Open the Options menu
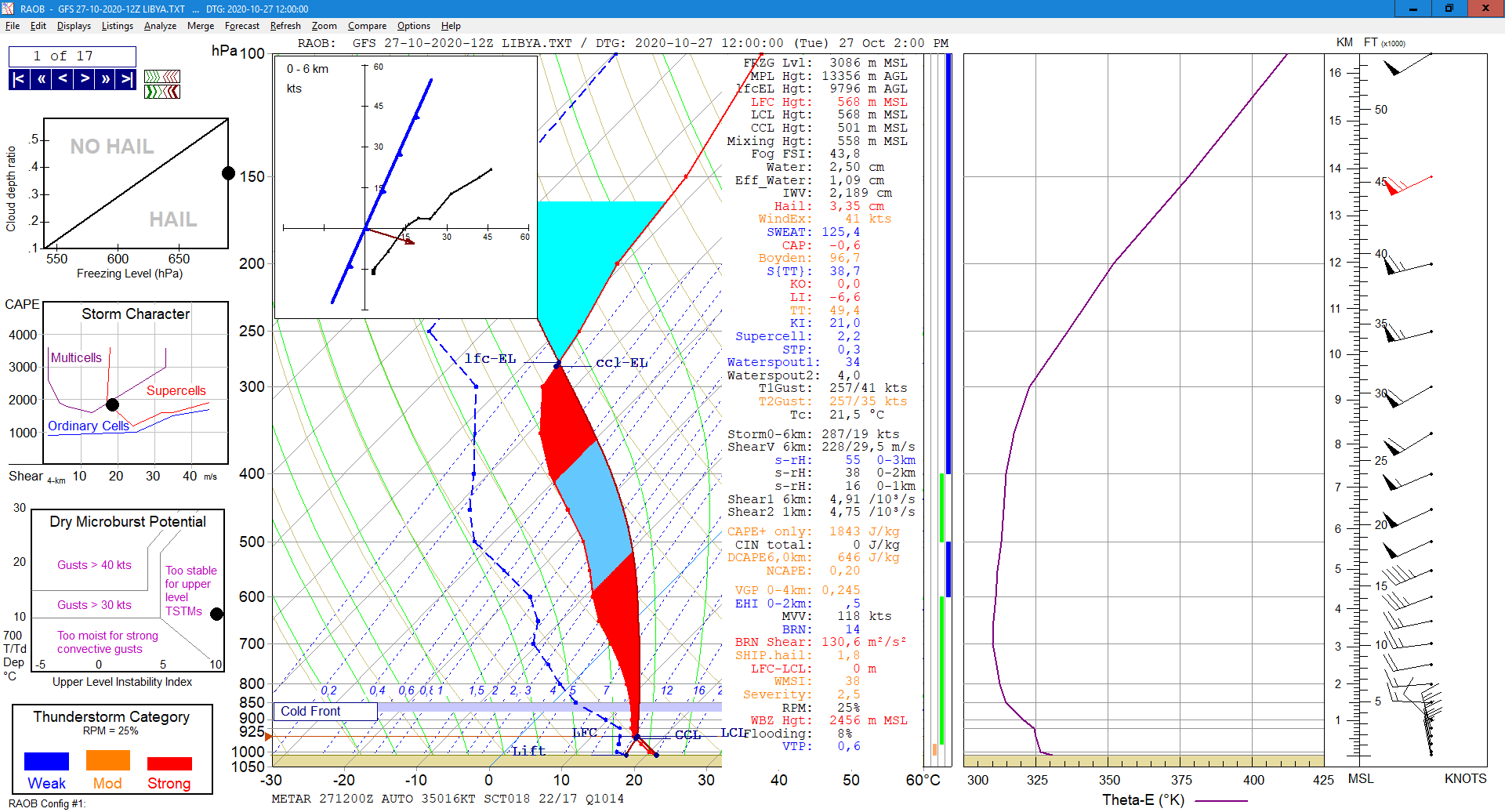 [413, 26]
